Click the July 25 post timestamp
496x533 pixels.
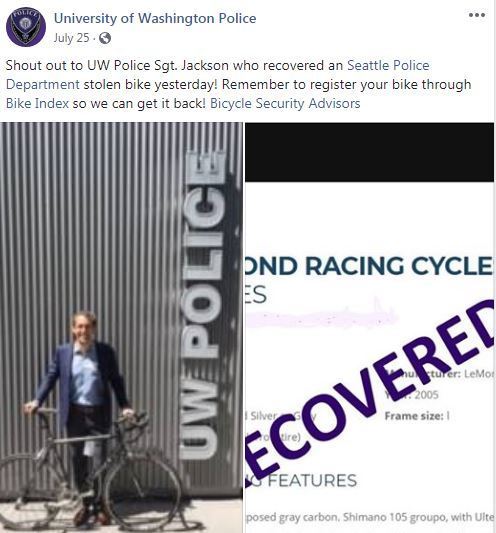[x=71, y=38]
